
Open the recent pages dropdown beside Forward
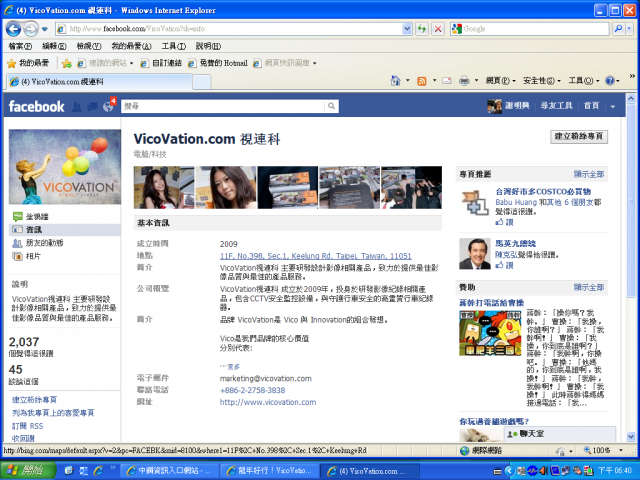(44, 29)
